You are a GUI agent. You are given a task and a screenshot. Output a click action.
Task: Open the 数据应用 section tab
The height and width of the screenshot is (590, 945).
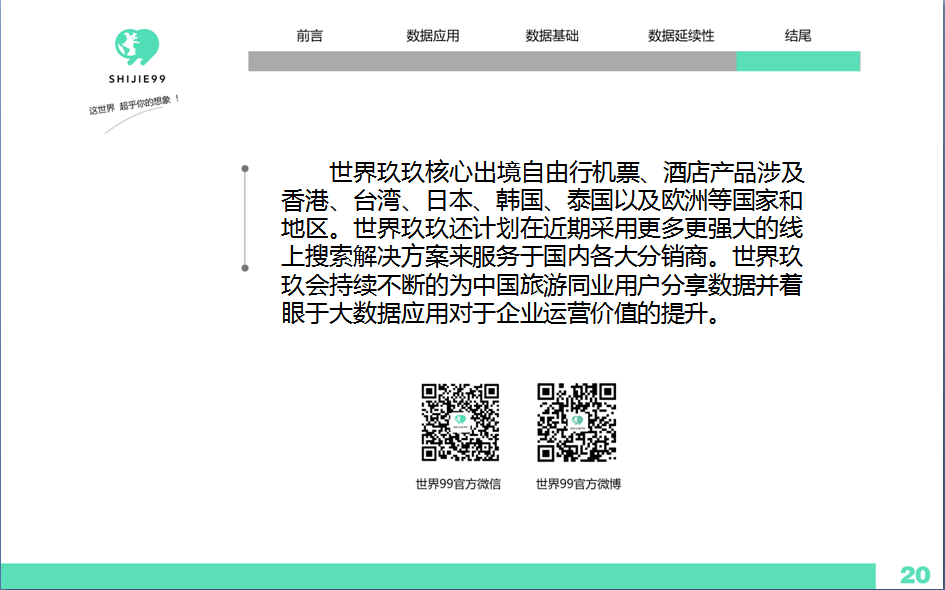coord(433,36)
